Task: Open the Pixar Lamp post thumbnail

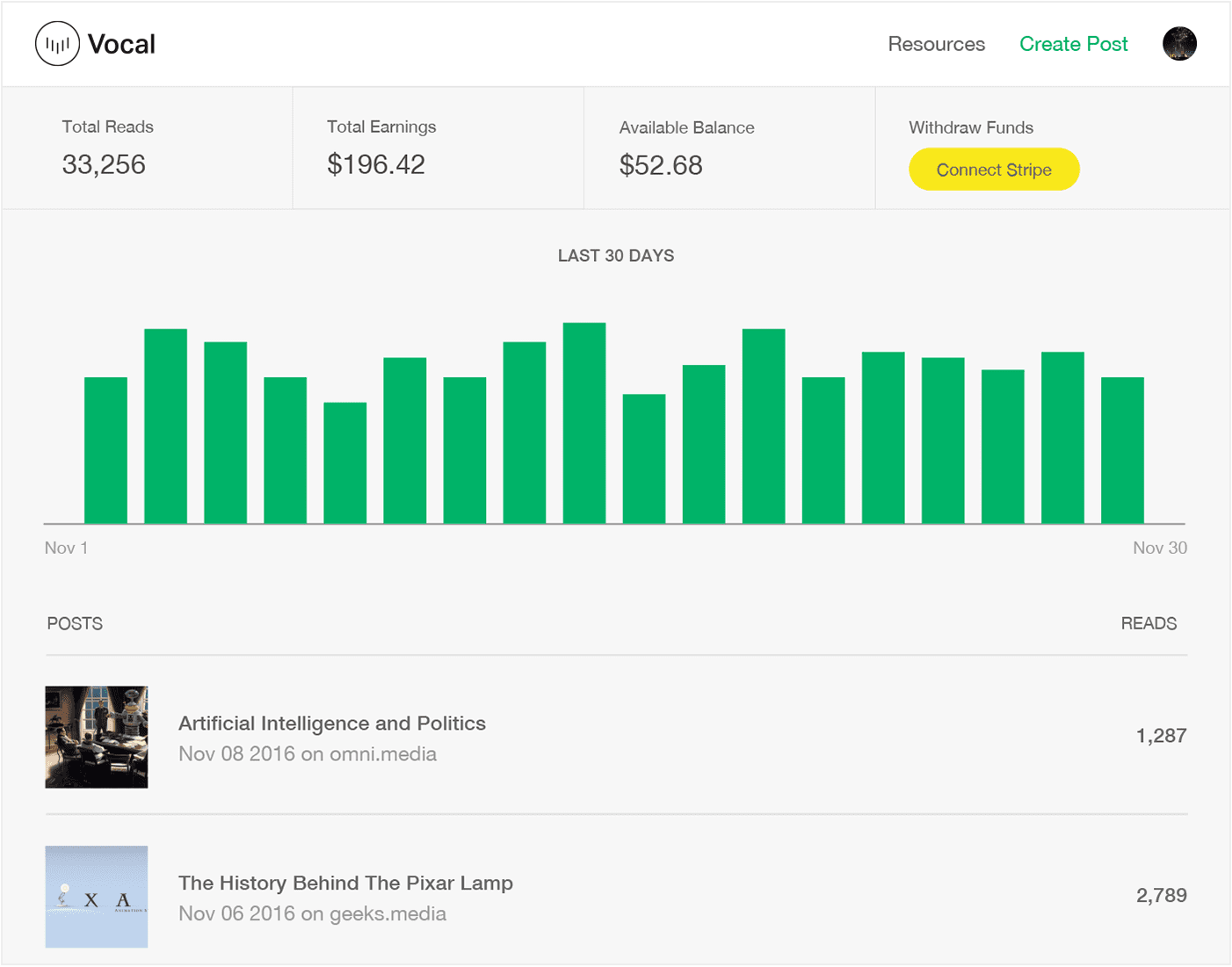Action: coord(97,897)
